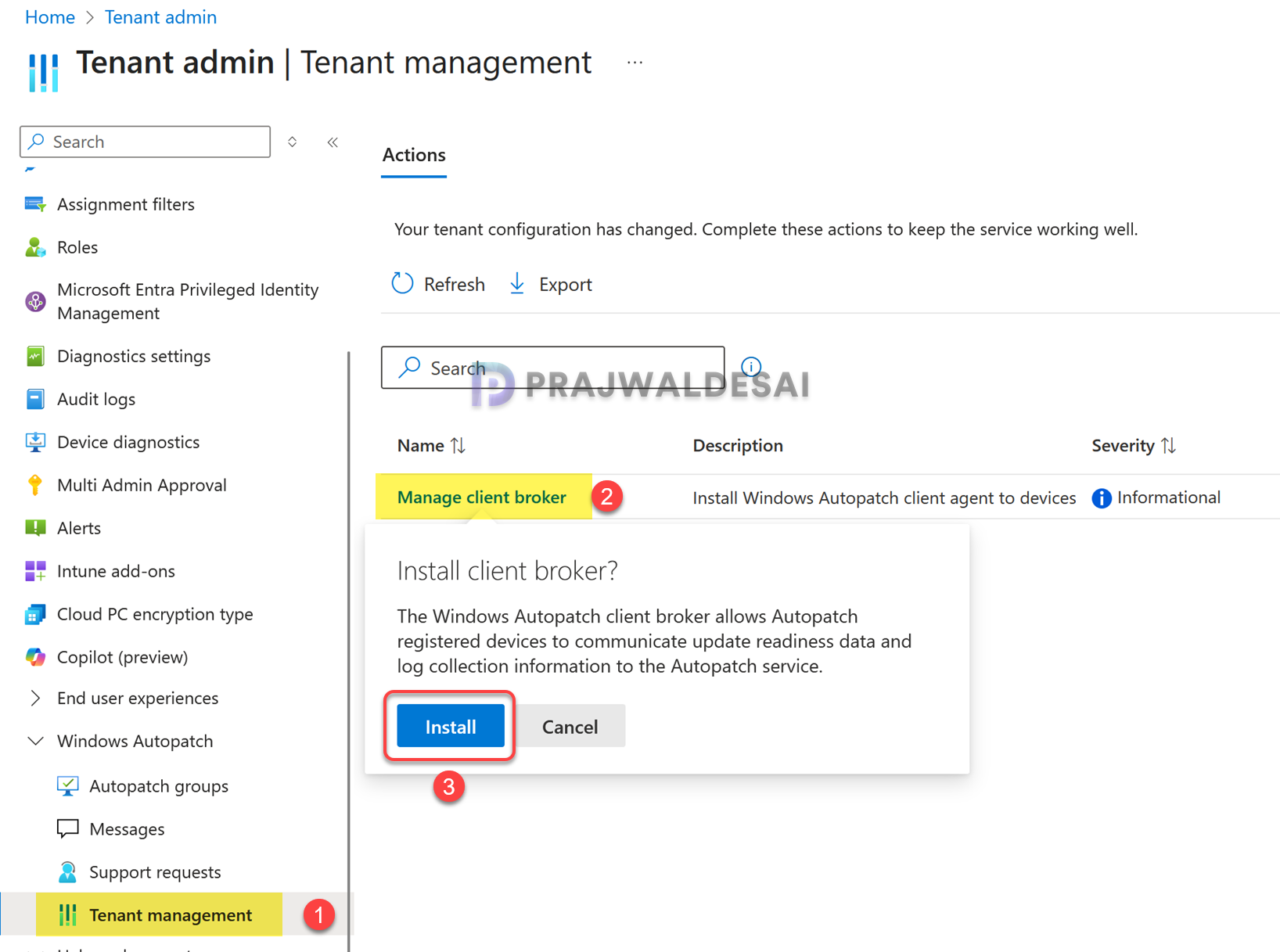Expand End user experiences section
Viewport: 1280px width, 952px height.
click(35, 698)
